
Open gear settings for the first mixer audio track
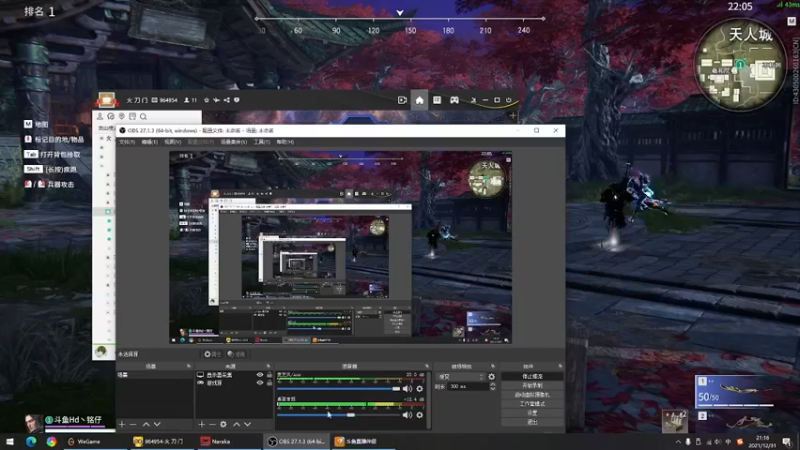(x=419, y=389)
